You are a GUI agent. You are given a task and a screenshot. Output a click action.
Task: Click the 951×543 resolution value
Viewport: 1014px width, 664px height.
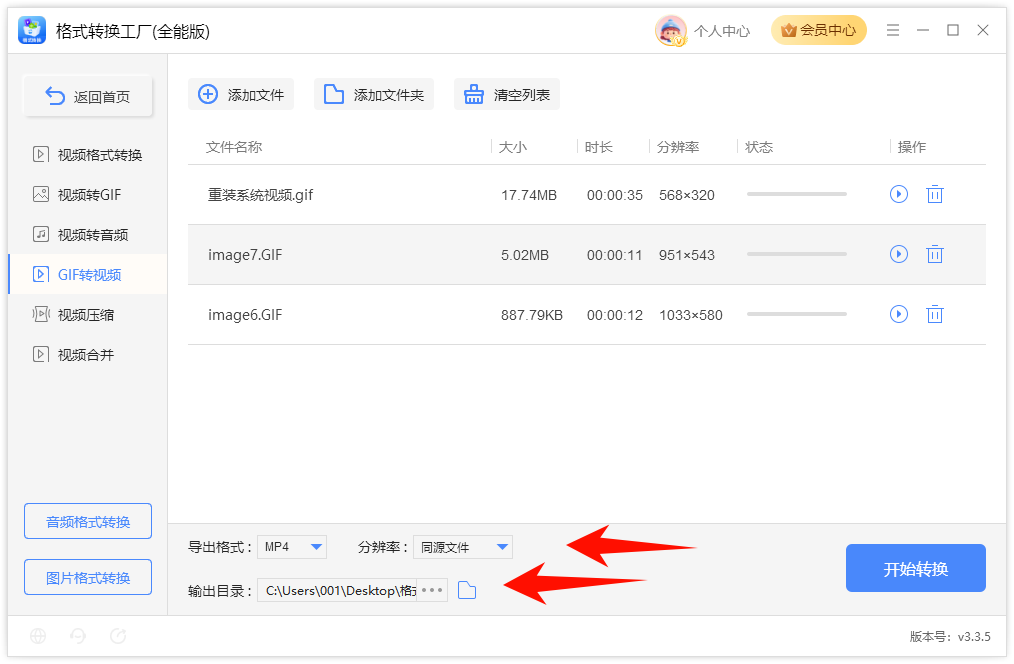coord(687,255)
